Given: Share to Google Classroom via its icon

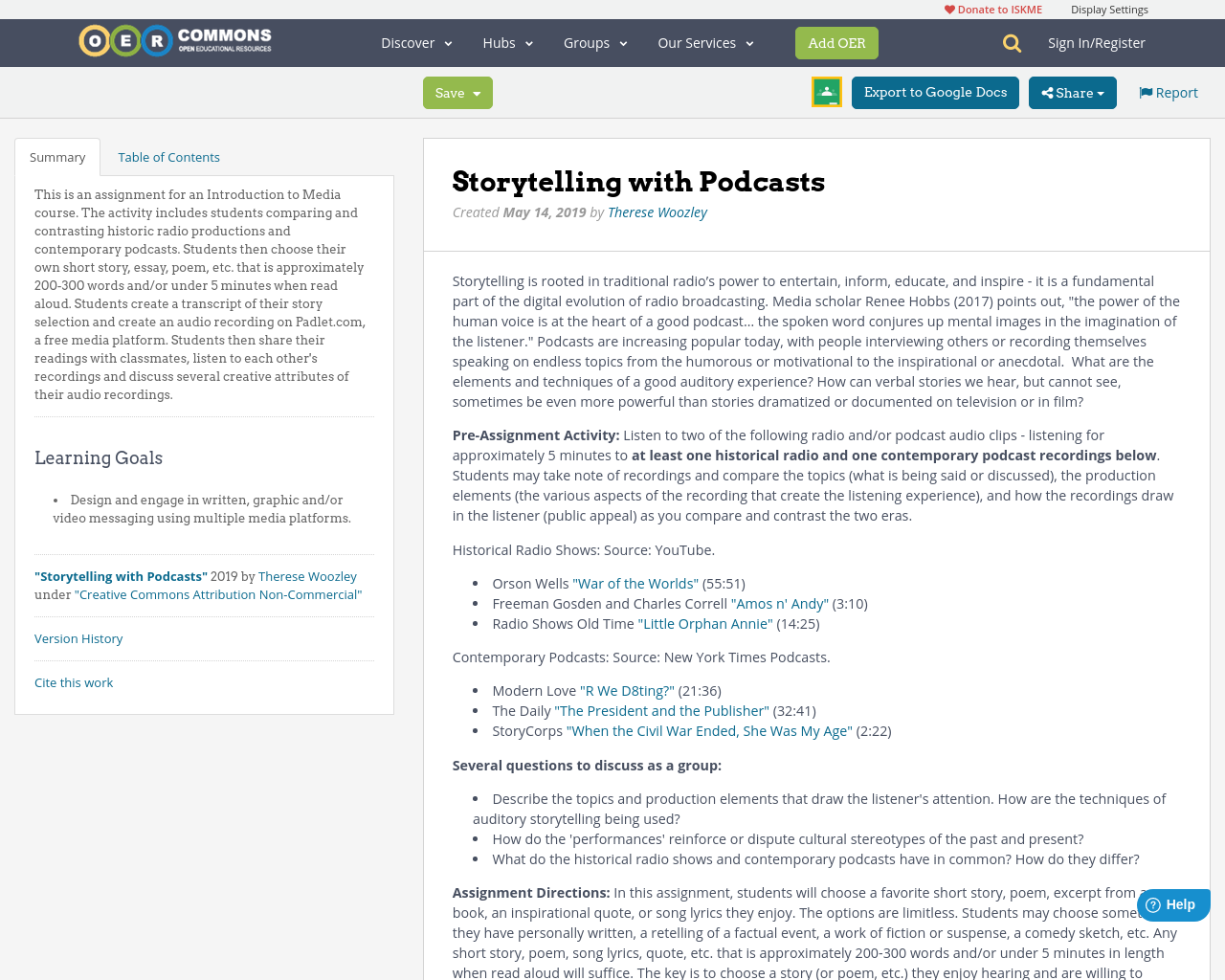Looking at the screenshot, I should click(x=825, y=91).
